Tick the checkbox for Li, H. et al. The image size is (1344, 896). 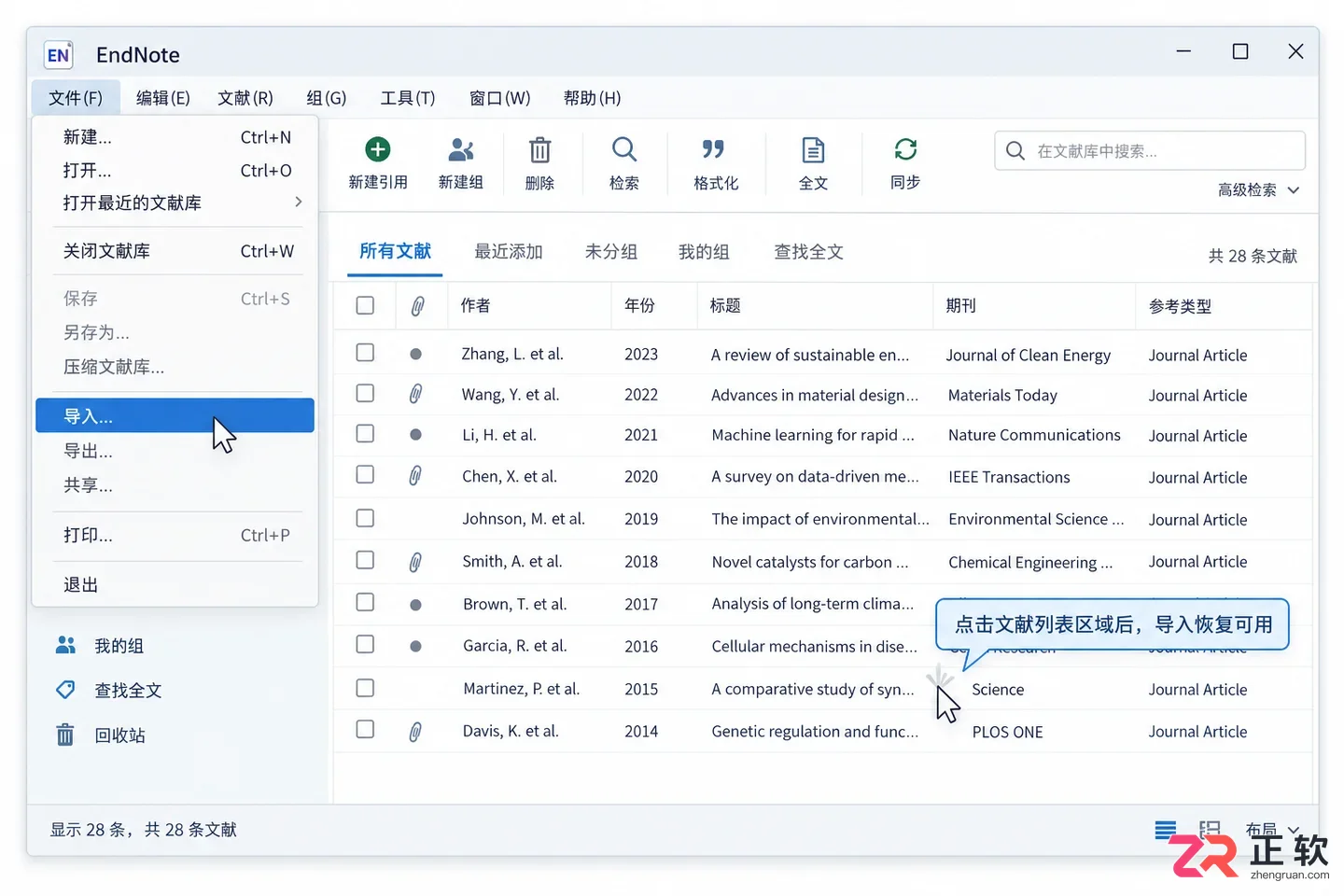point(365,434)
